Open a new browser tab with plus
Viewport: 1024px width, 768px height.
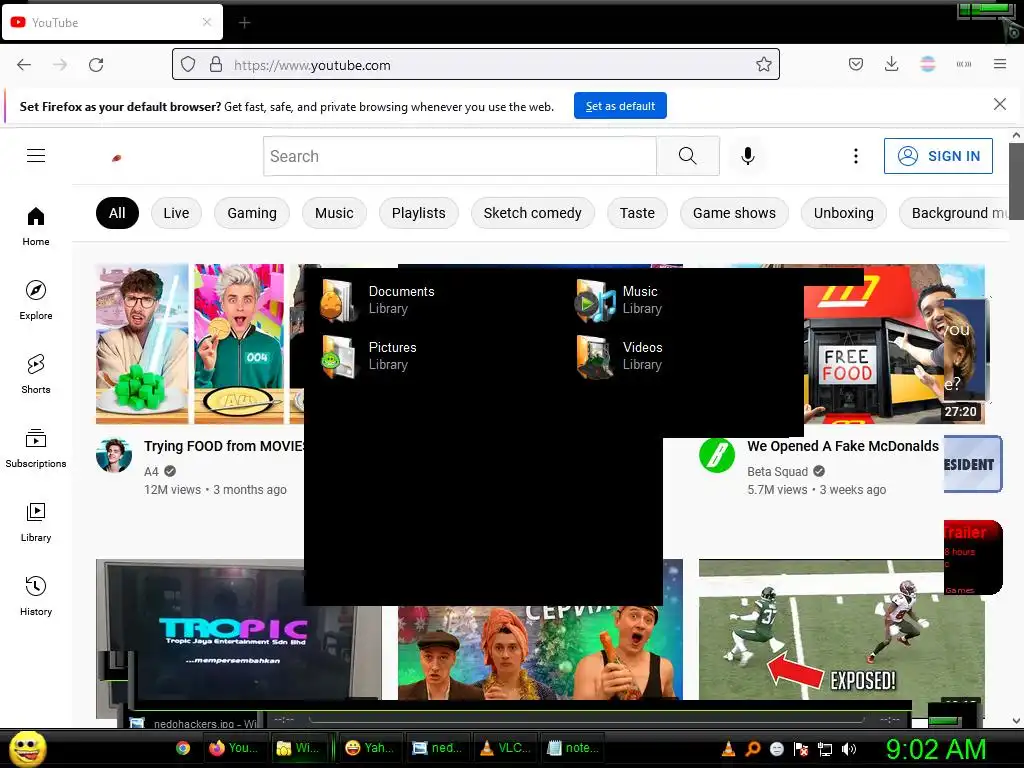point(244,23)
